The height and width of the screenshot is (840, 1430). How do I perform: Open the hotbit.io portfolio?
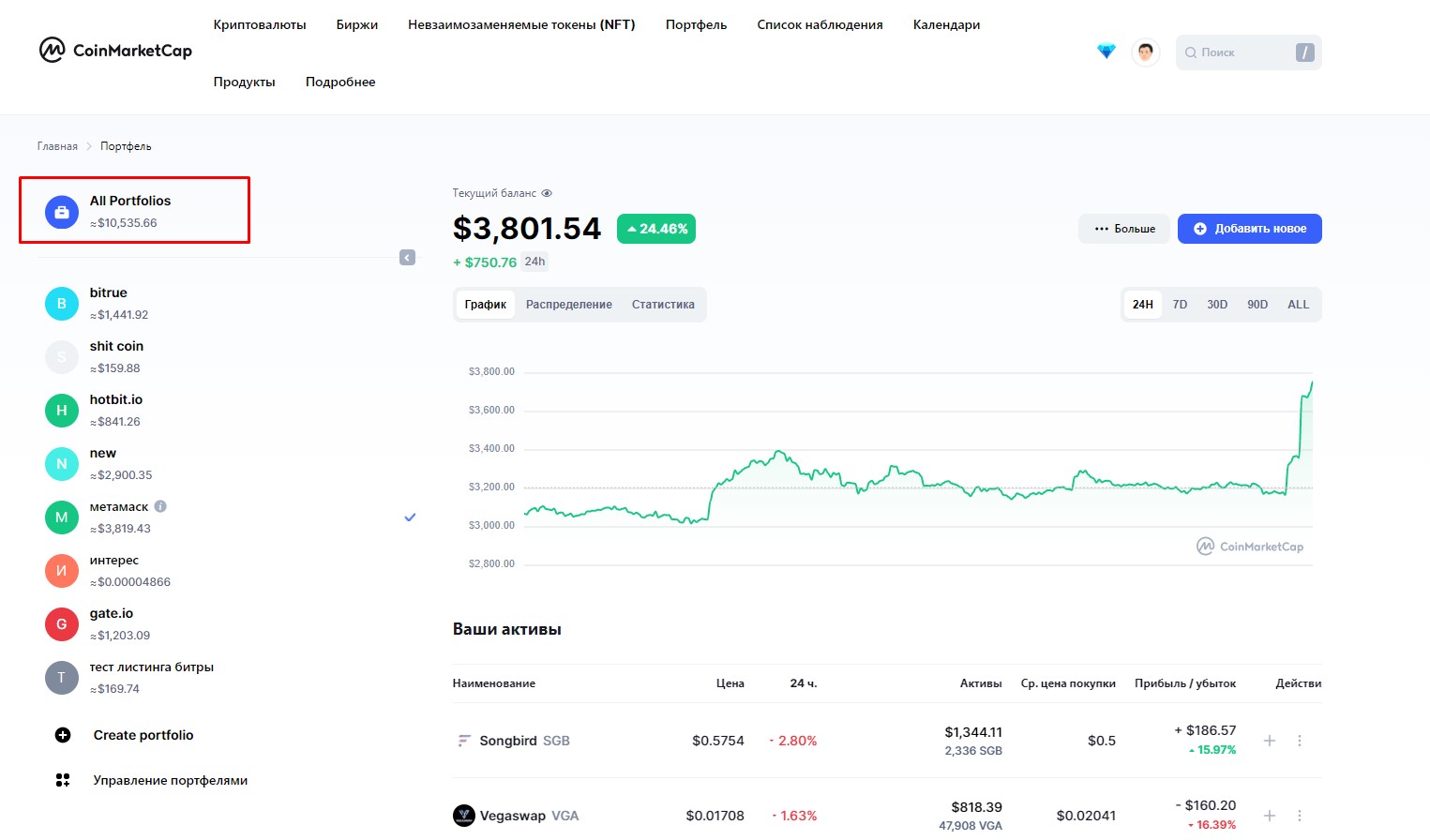230,411
